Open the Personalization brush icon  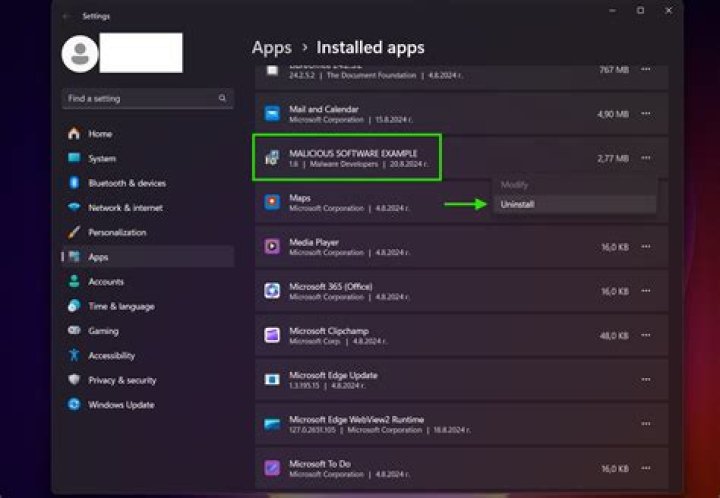(74, 232)
